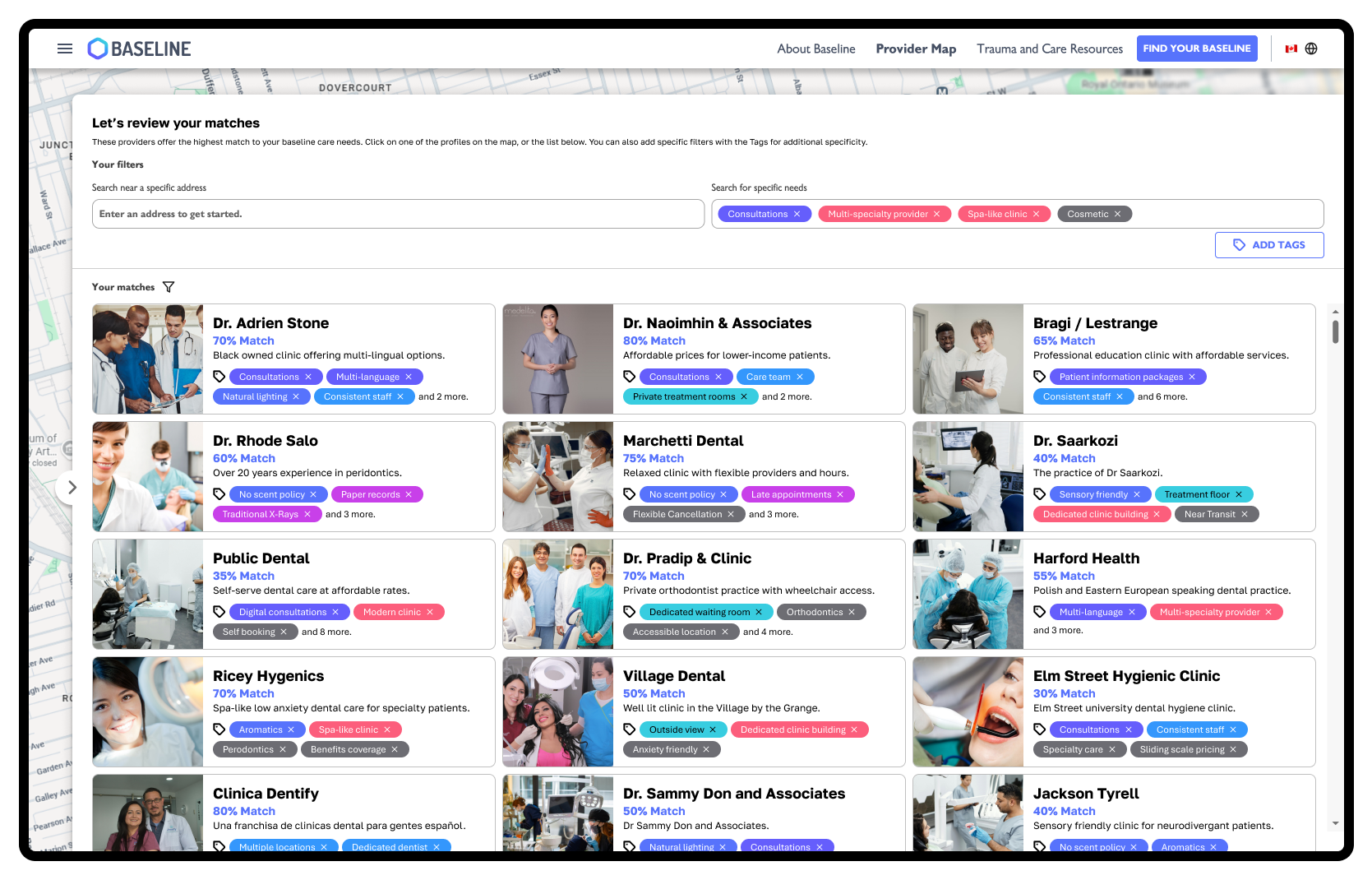Expand 'and 6 more' on Bragi / Lestrange card
Viewport: 1372px width, 880px height.
1162,396
